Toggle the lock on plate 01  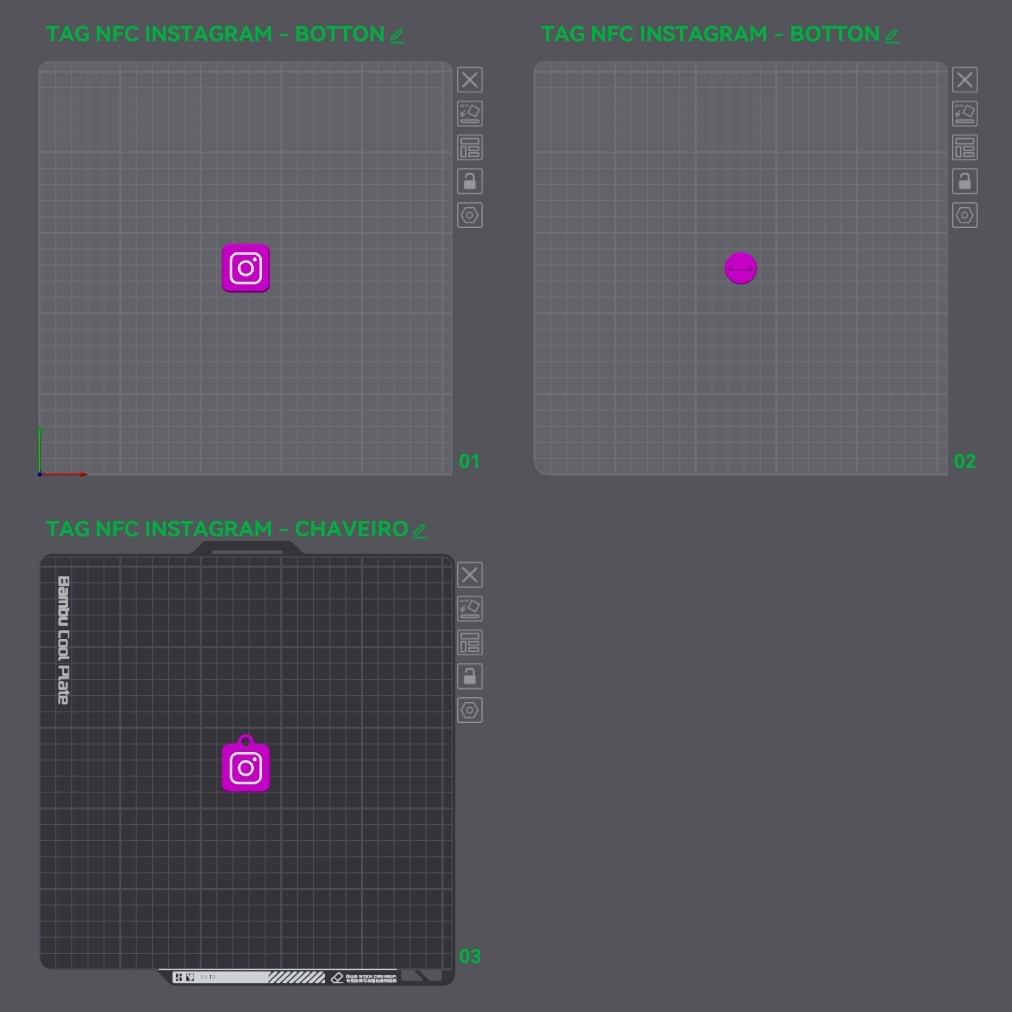coord(470,181)
